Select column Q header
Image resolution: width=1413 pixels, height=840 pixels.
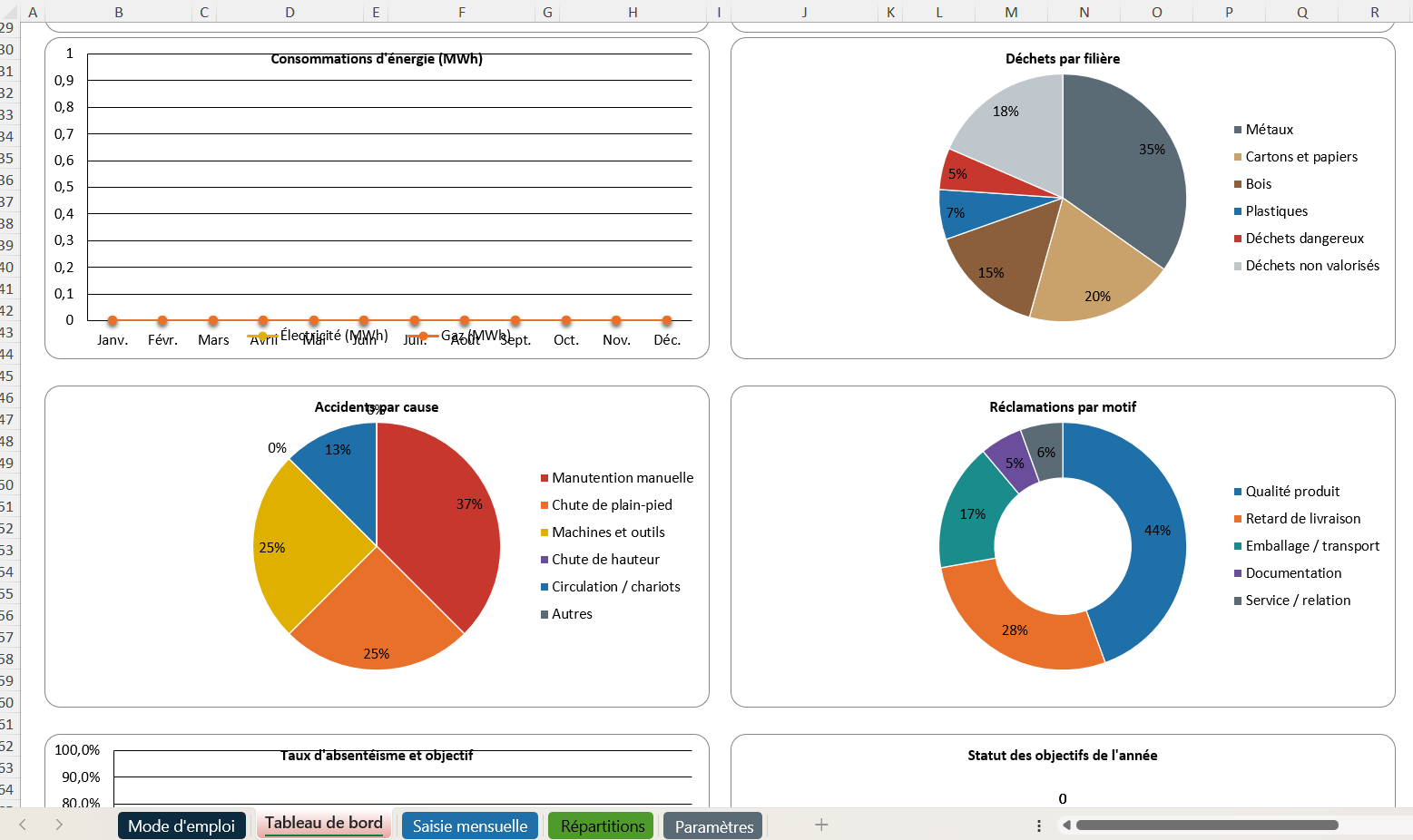pos(1302,12)
